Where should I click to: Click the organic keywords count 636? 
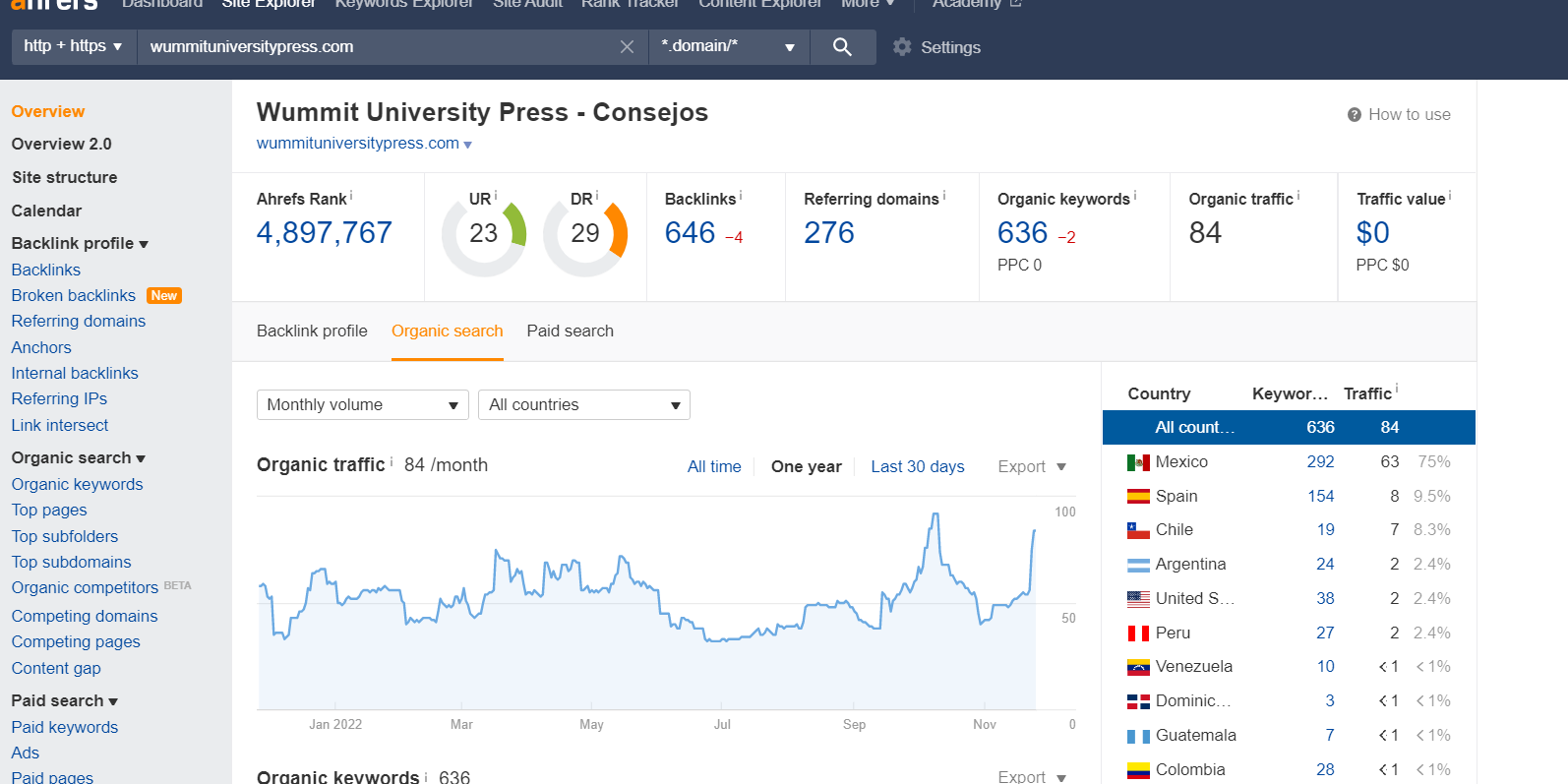[1023, 233]
